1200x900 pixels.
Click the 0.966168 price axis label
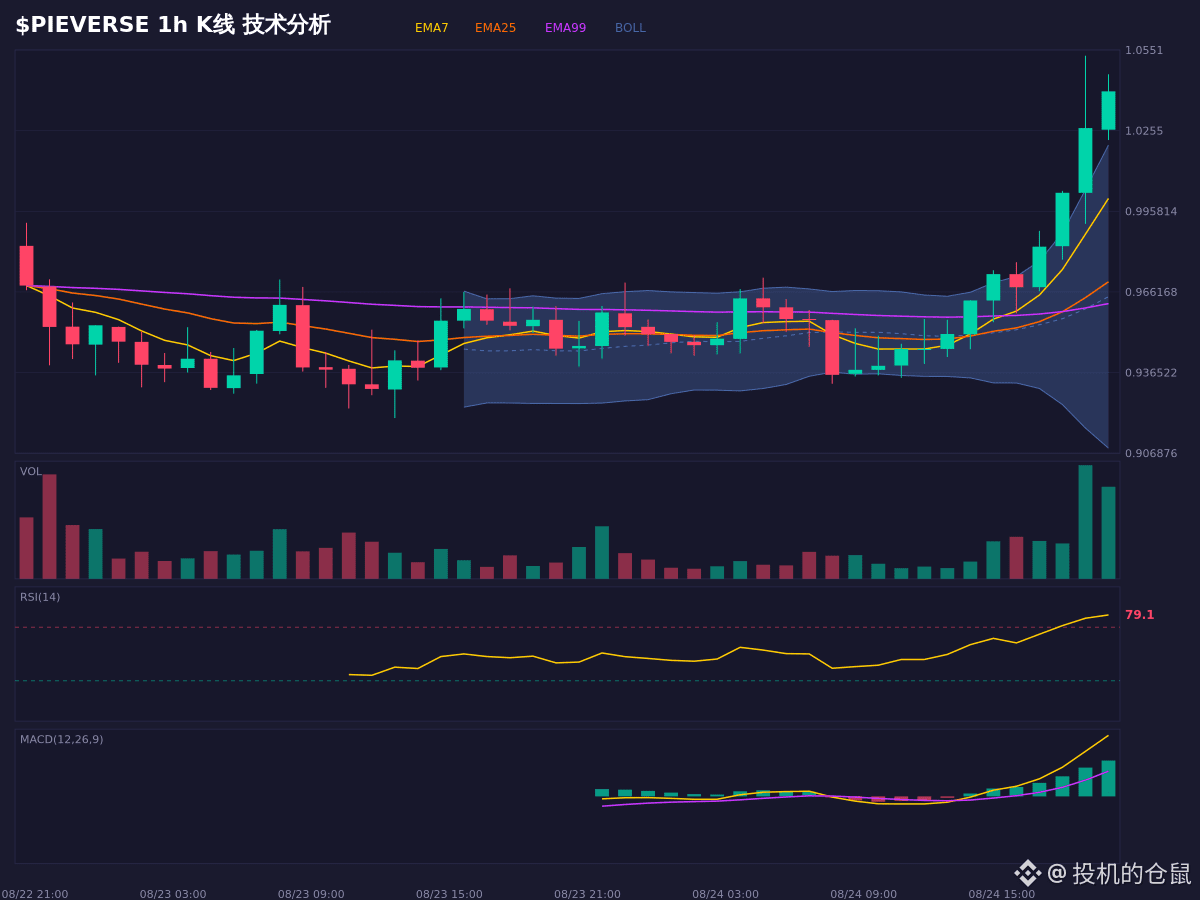1150,292
